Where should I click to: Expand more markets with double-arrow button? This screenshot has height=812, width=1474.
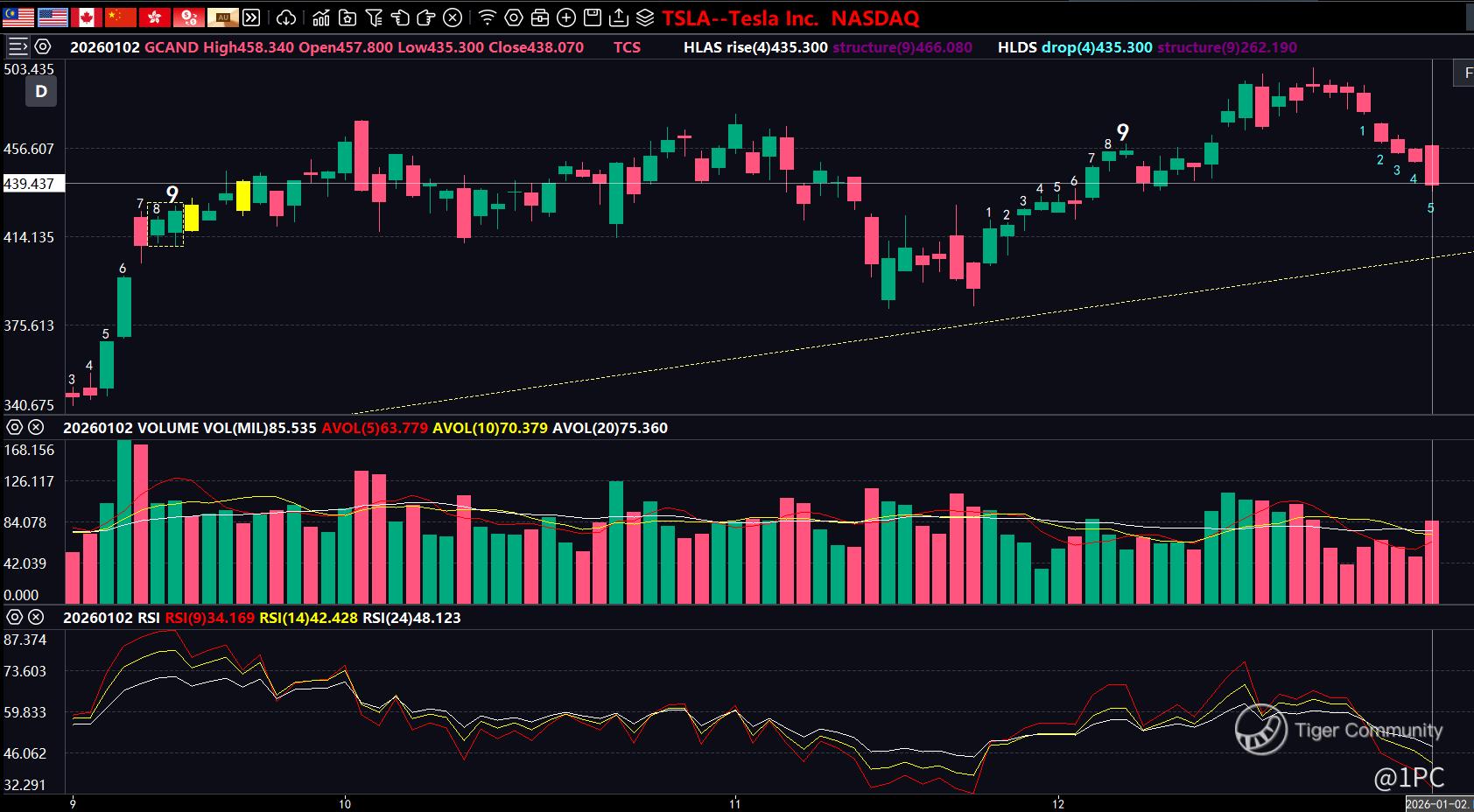(251, 17)
